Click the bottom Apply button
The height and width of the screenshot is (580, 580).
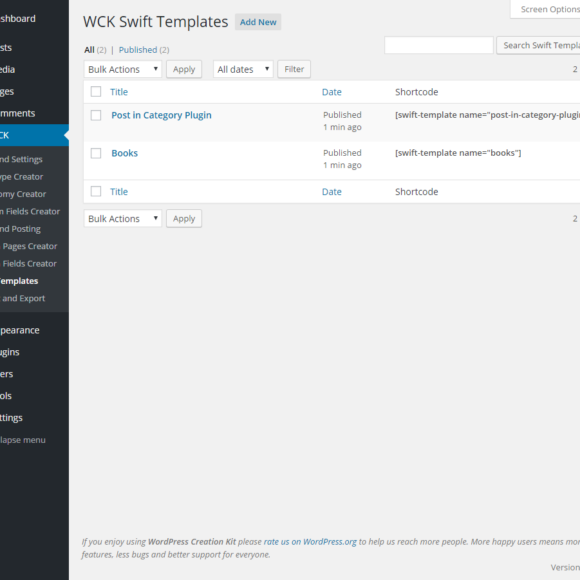coord(184,219)
